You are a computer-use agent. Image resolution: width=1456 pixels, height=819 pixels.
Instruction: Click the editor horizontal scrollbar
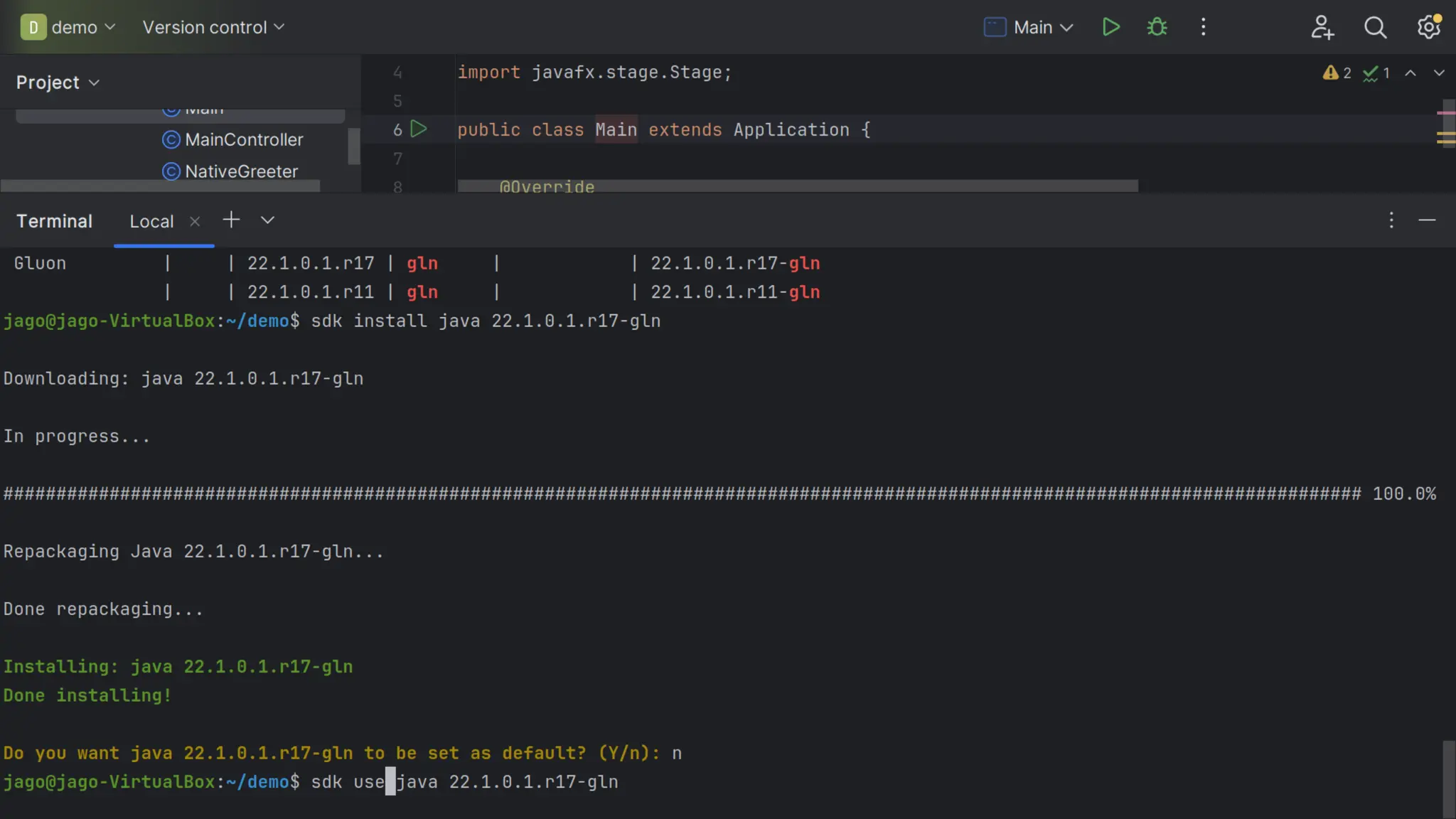[796, 186]
